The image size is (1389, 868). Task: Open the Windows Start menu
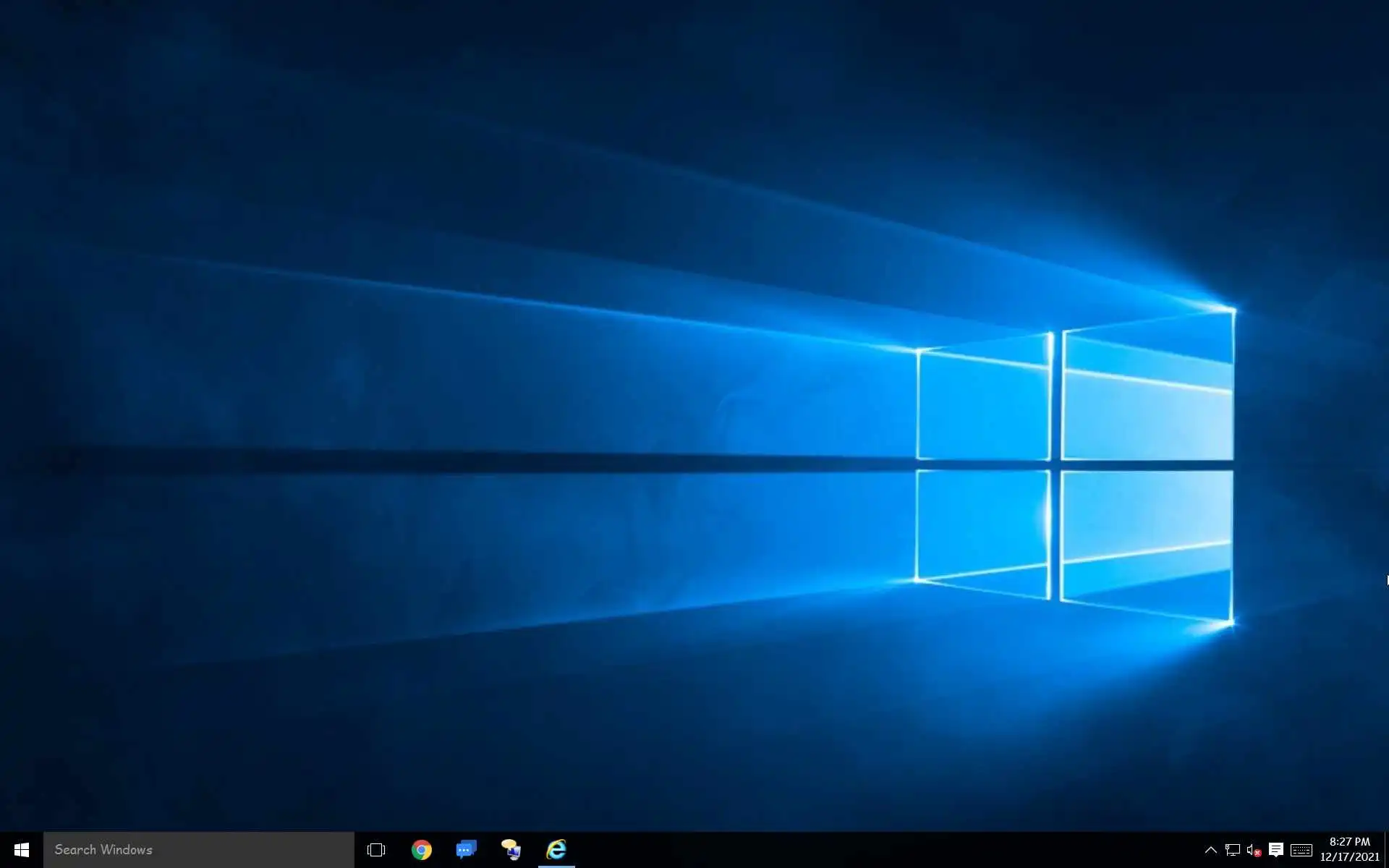(21, 850)
